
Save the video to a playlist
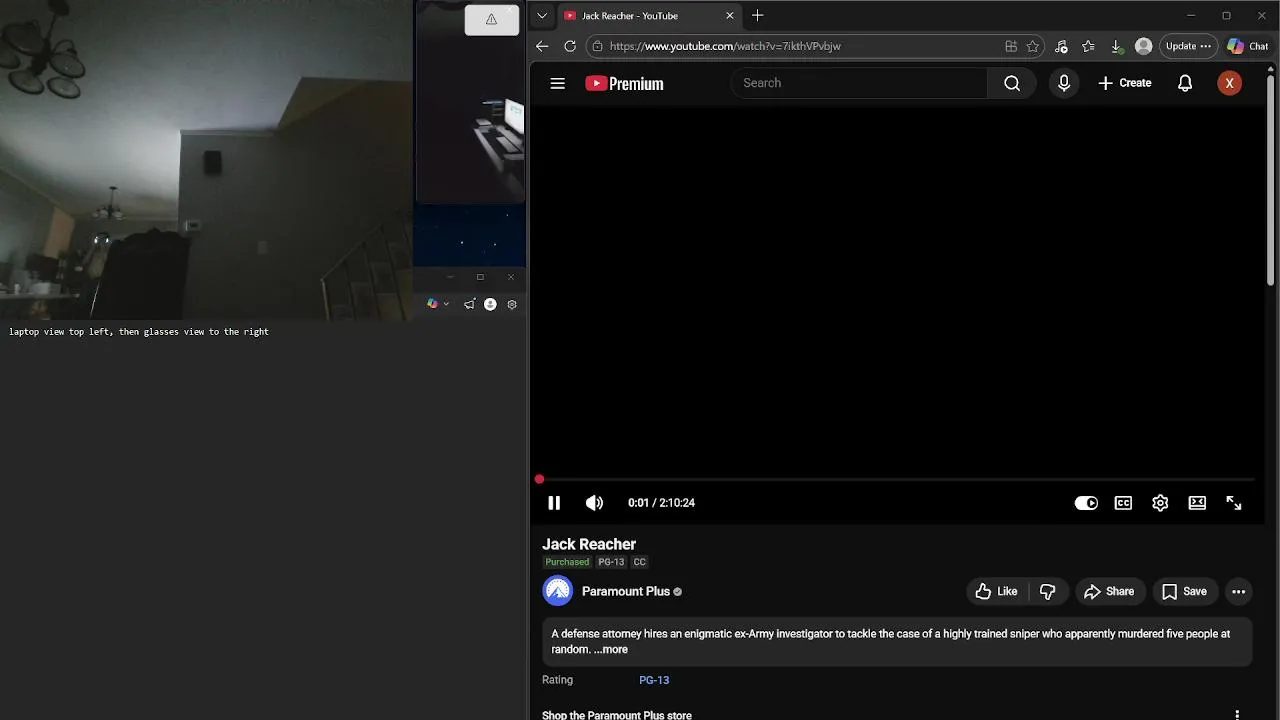(1184, 591)
